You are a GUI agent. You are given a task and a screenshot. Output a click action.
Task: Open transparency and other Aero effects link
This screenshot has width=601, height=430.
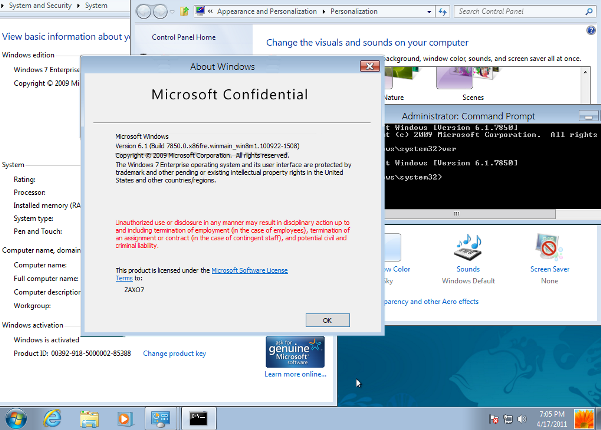click(432, 302)
